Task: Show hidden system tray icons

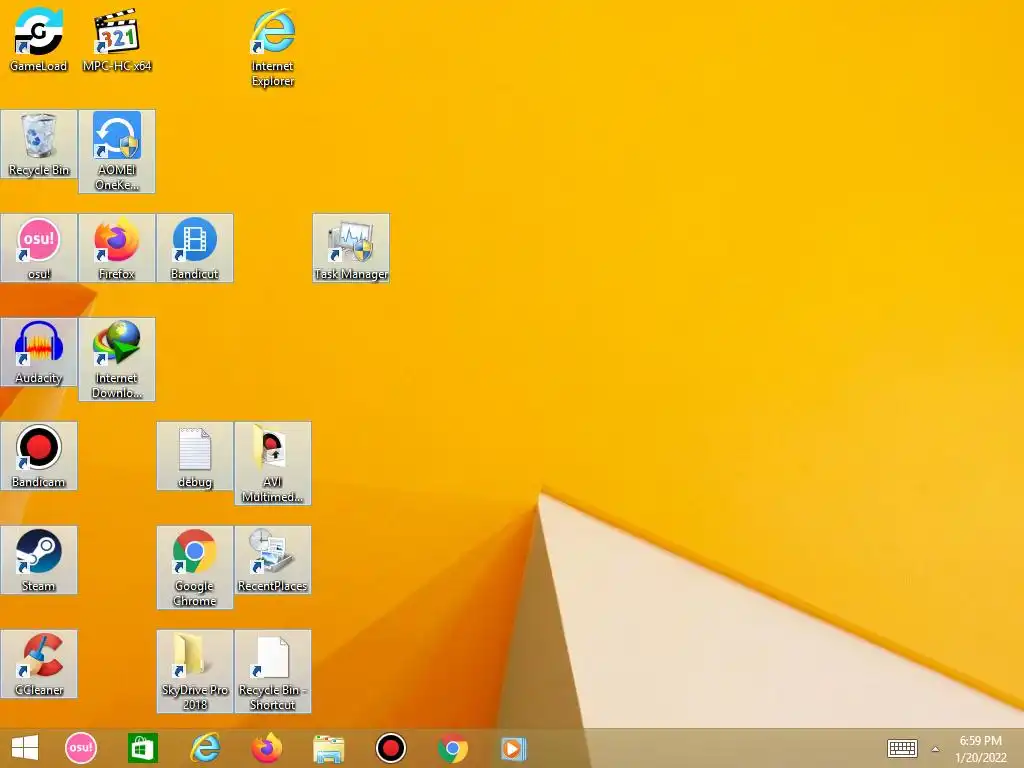Action: click(935, 749)
